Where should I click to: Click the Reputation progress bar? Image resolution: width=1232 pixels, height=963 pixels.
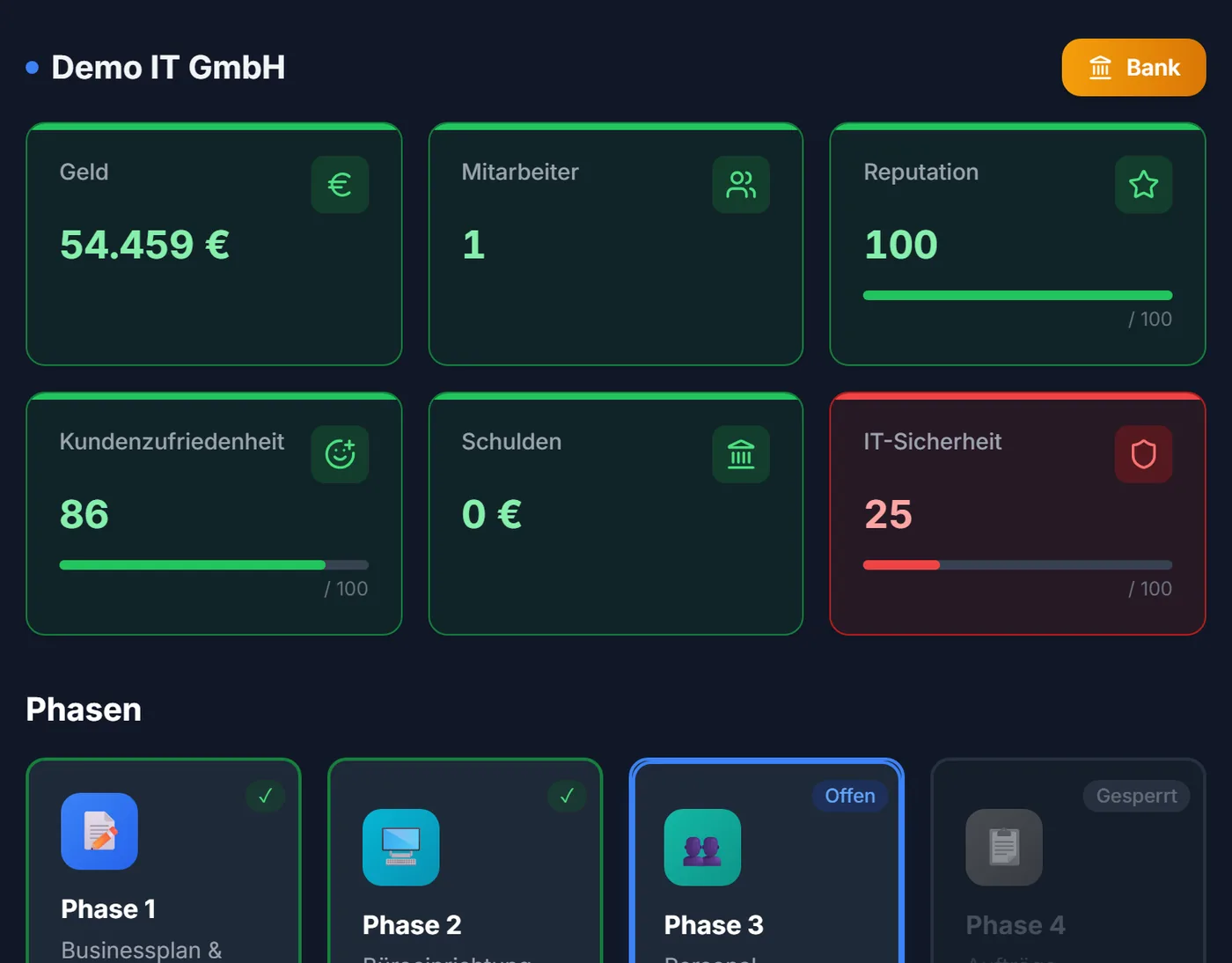tap(1017, 296)
